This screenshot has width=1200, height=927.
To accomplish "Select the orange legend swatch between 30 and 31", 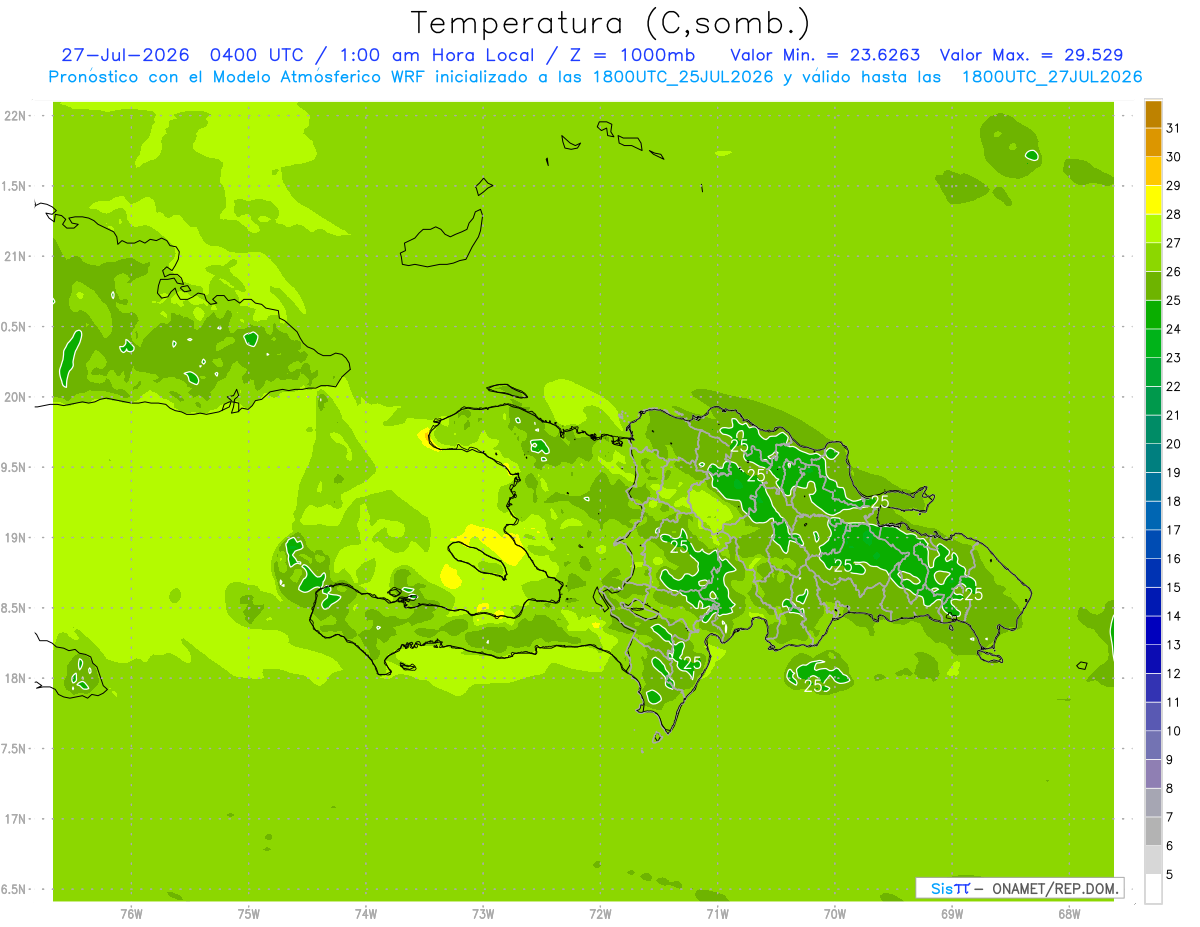I will (x=1153, y=143).
